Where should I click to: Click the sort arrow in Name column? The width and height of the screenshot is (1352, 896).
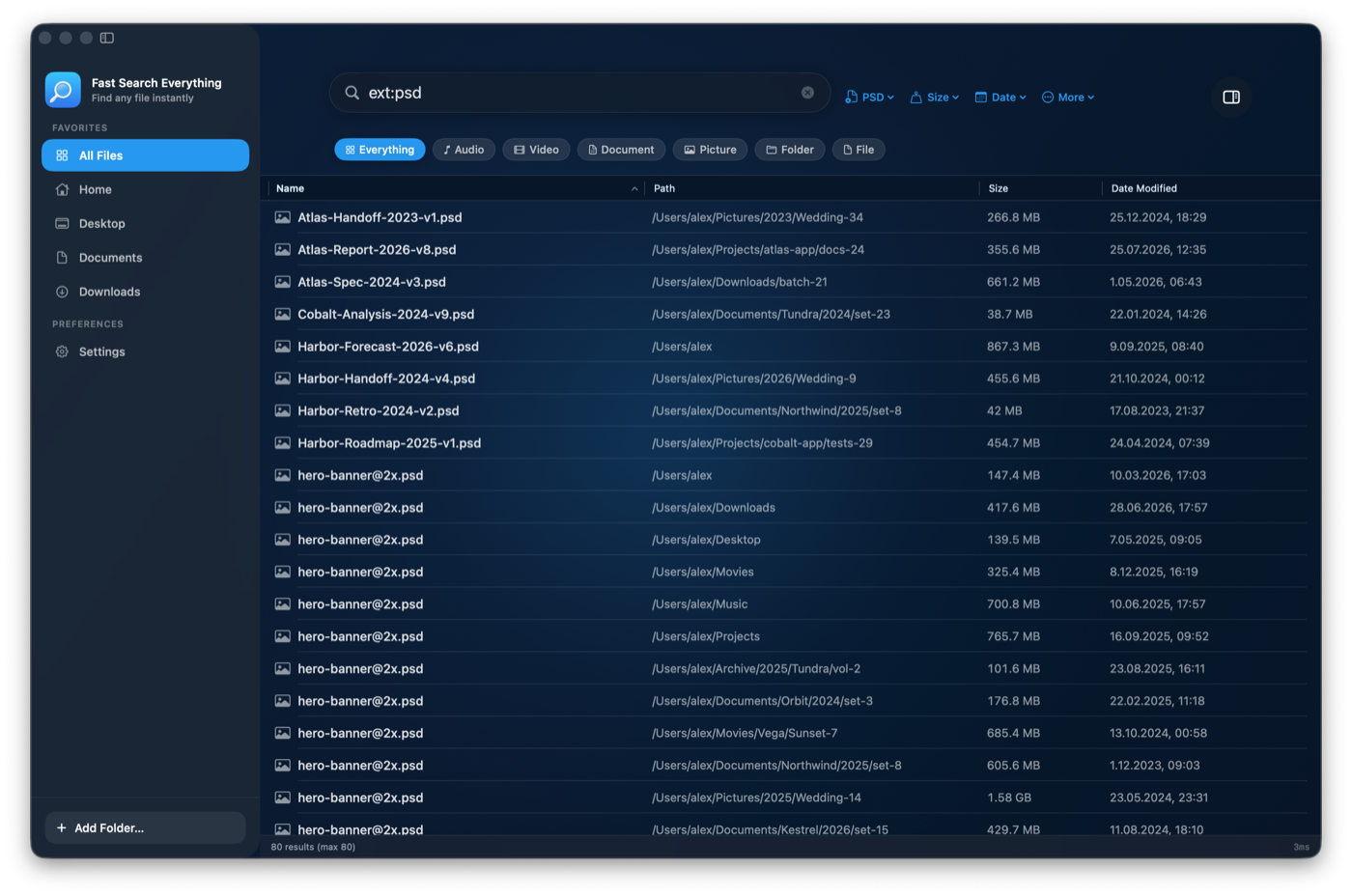click(x=634, y=188)
